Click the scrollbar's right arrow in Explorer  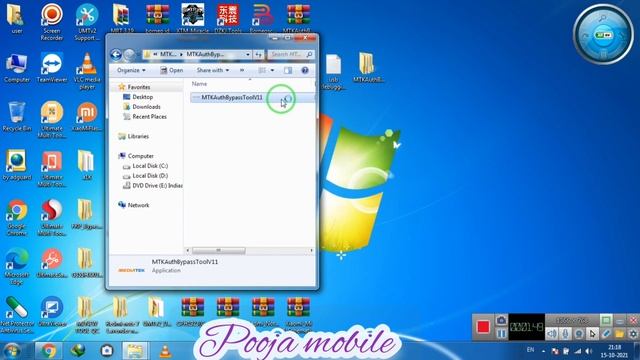[x=311, y=250]
